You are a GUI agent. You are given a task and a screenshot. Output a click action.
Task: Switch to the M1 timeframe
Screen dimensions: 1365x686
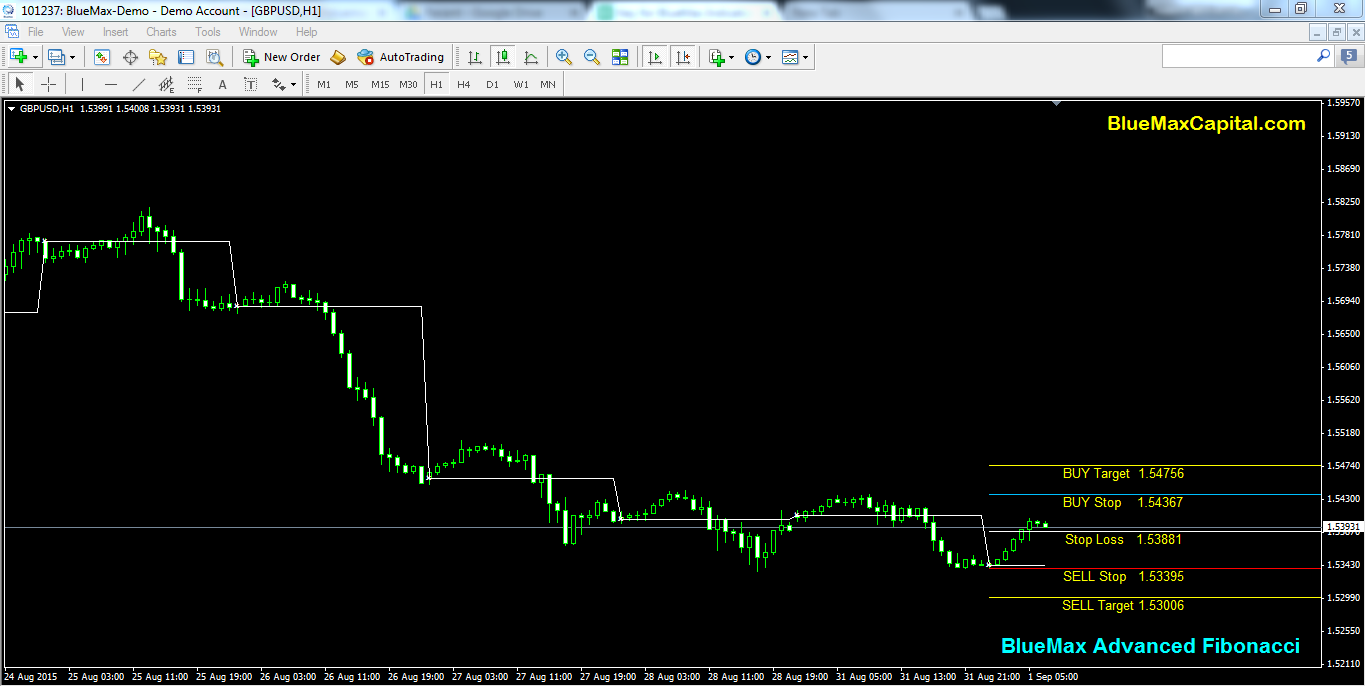[x=324, y=84]
